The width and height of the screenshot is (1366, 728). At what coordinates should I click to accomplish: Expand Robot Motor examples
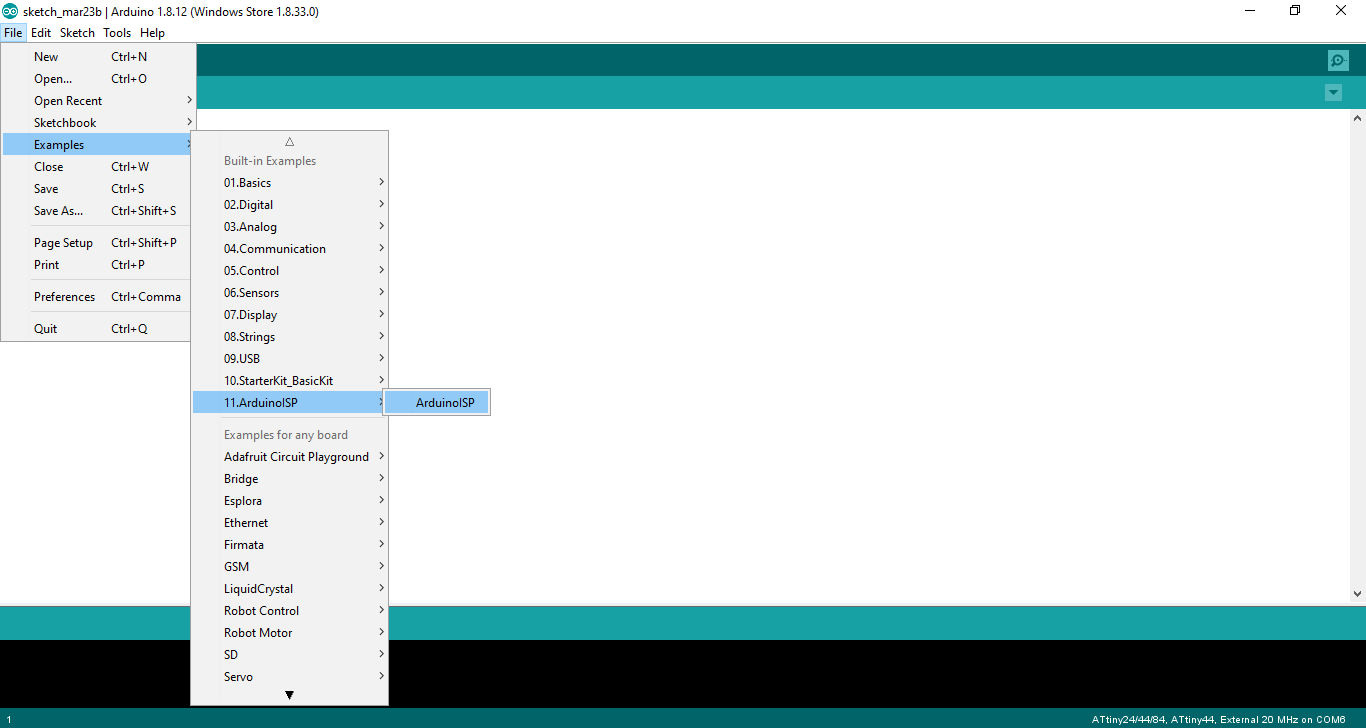tap(290, 633)
